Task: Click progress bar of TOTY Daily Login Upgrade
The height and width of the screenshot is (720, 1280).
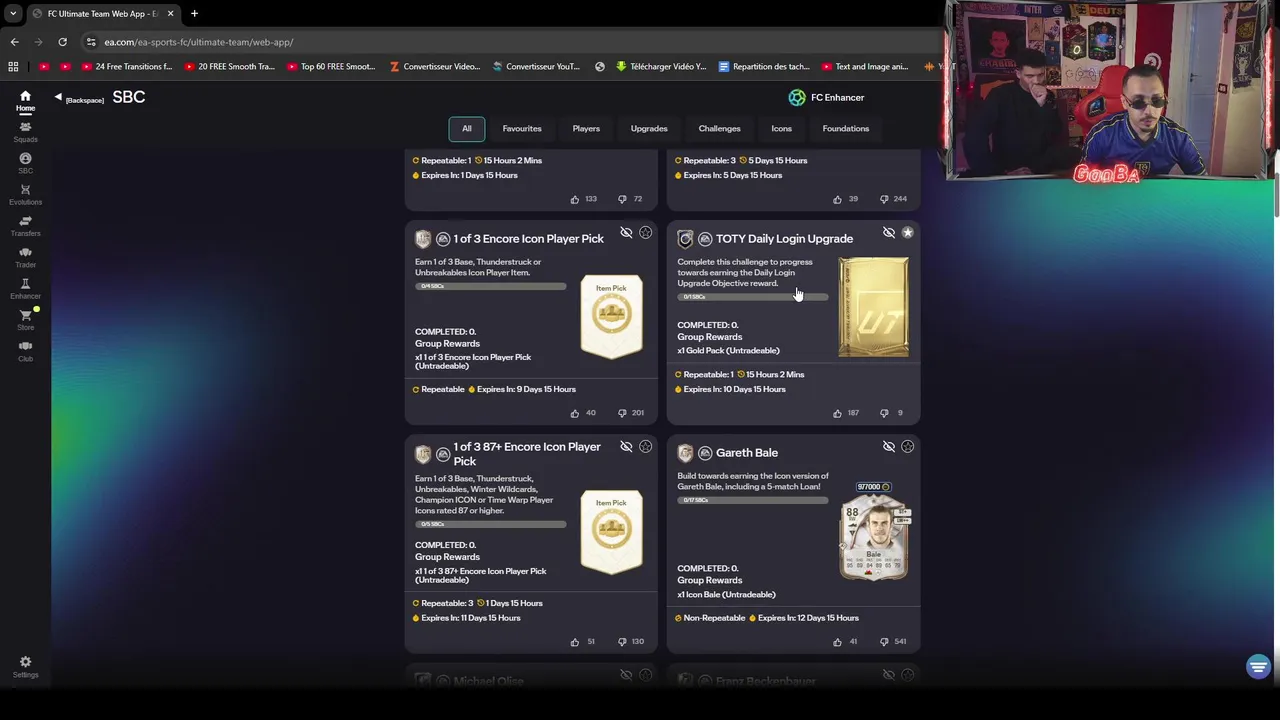Action: 753,297
